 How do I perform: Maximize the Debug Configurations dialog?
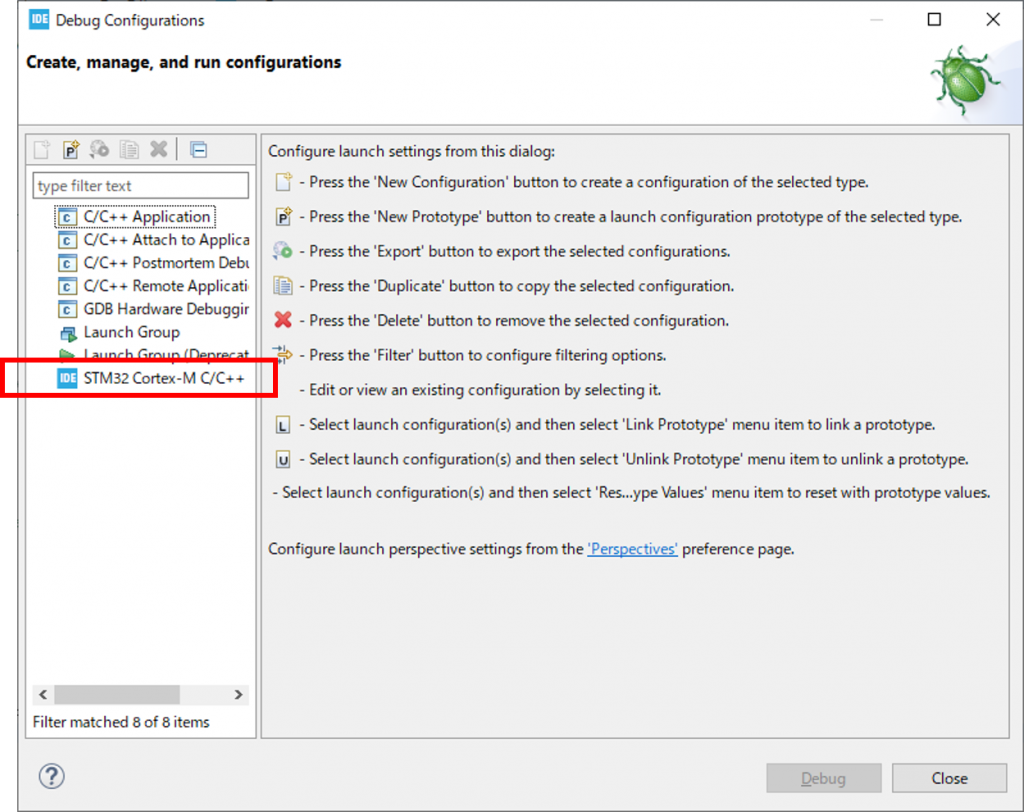tap(935, 20)
